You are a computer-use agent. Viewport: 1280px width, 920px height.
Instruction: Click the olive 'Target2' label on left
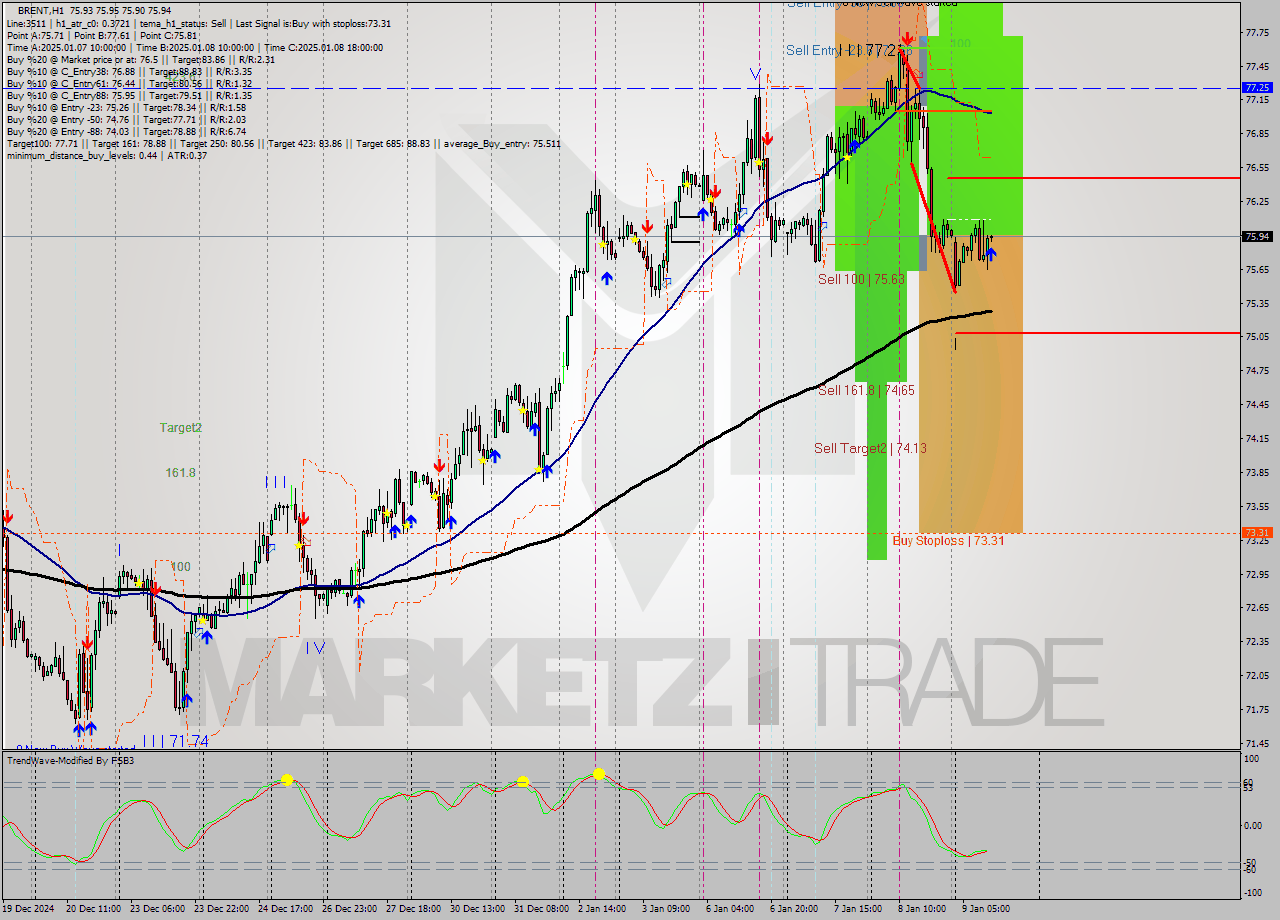click(181, 427)
